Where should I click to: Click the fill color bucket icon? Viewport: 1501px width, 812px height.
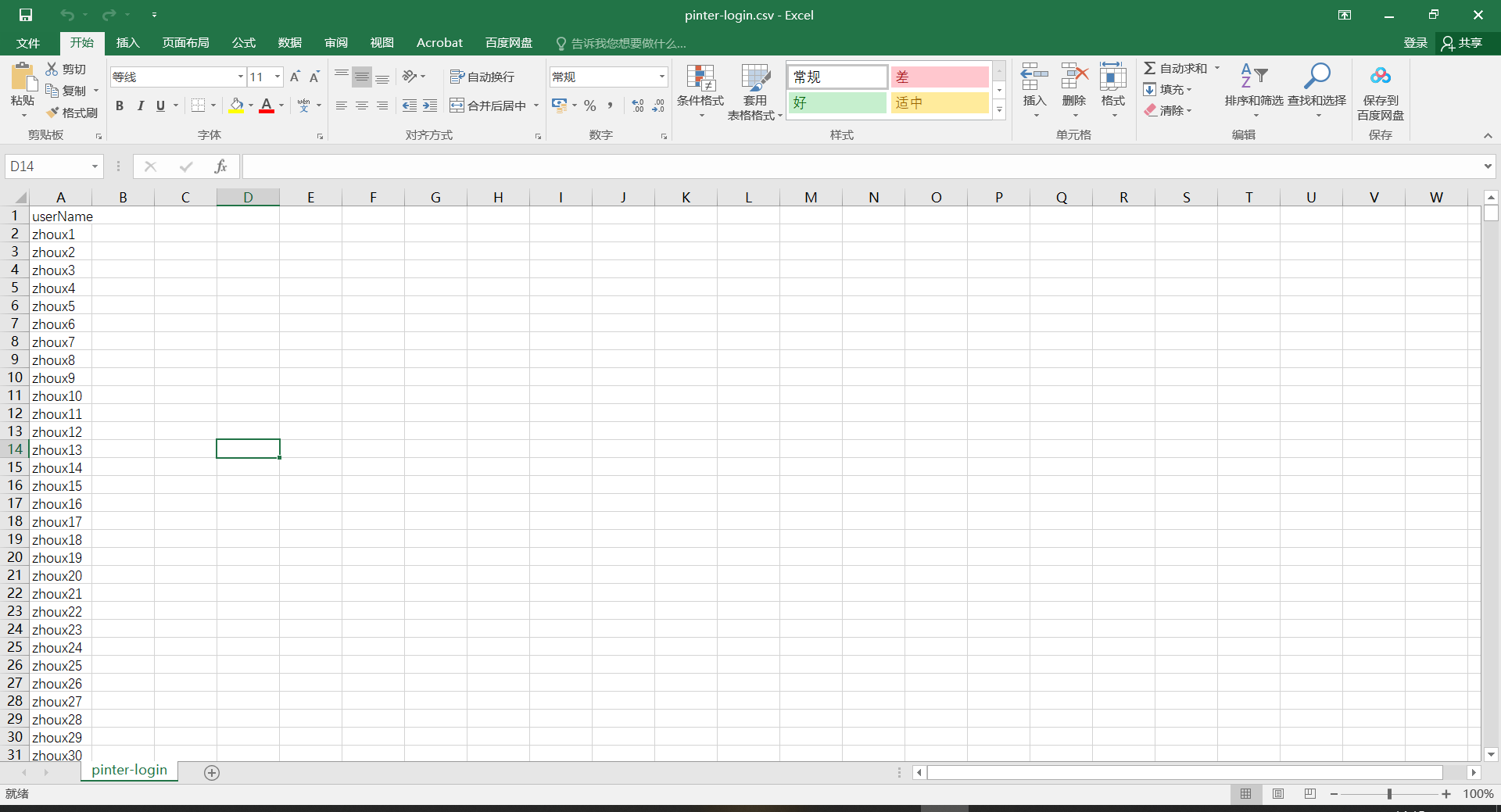pyautogui.click(x=236, y=106)
